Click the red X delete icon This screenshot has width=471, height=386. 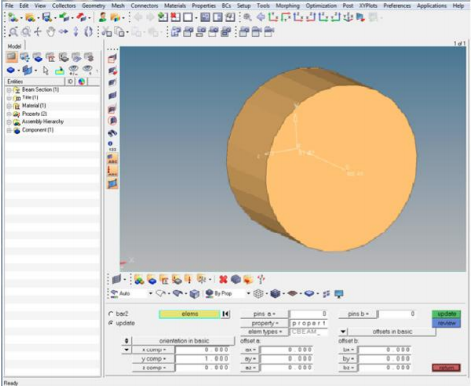pos(223,279)
